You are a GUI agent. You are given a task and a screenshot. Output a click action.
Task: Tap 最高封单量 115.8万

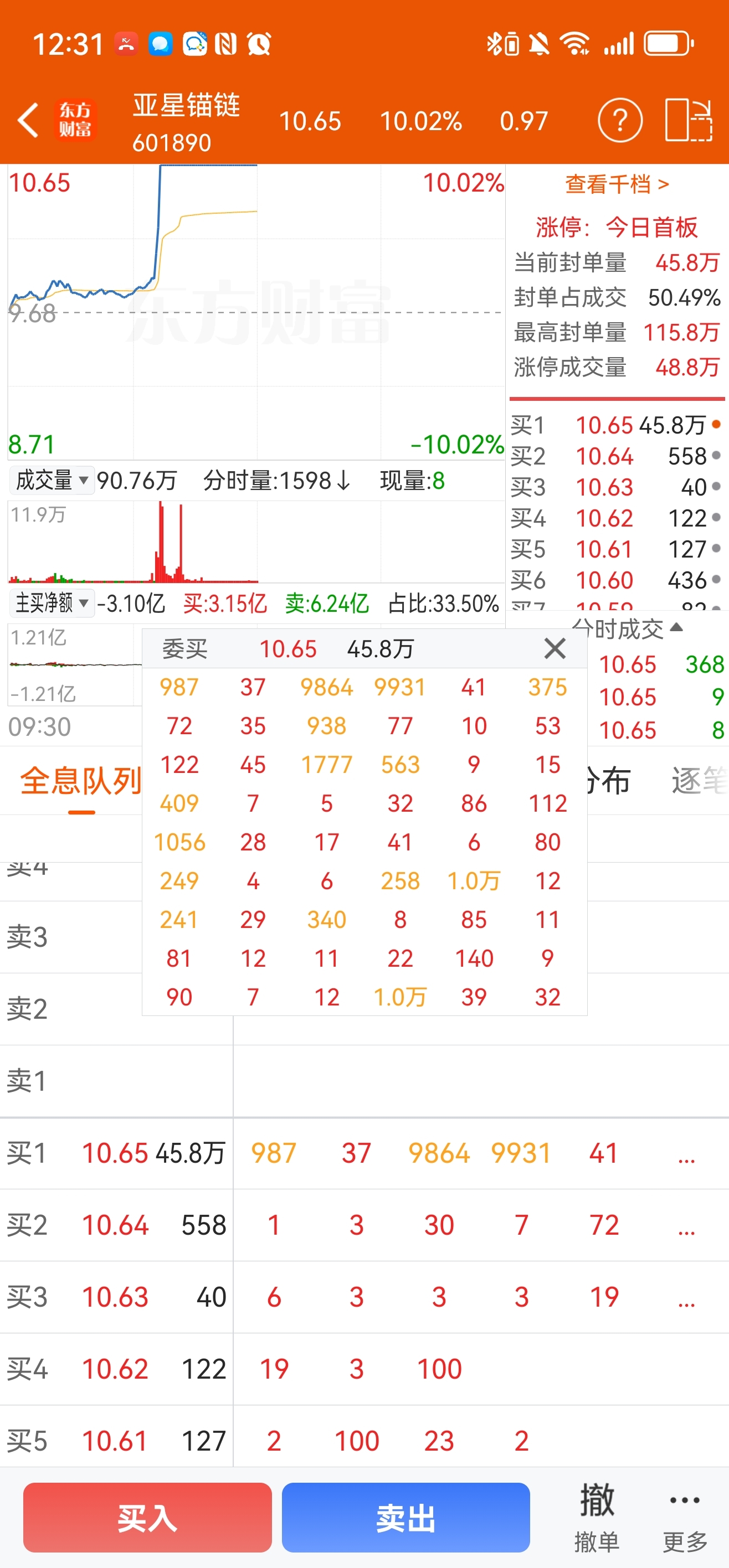click(x=617, y=332)
